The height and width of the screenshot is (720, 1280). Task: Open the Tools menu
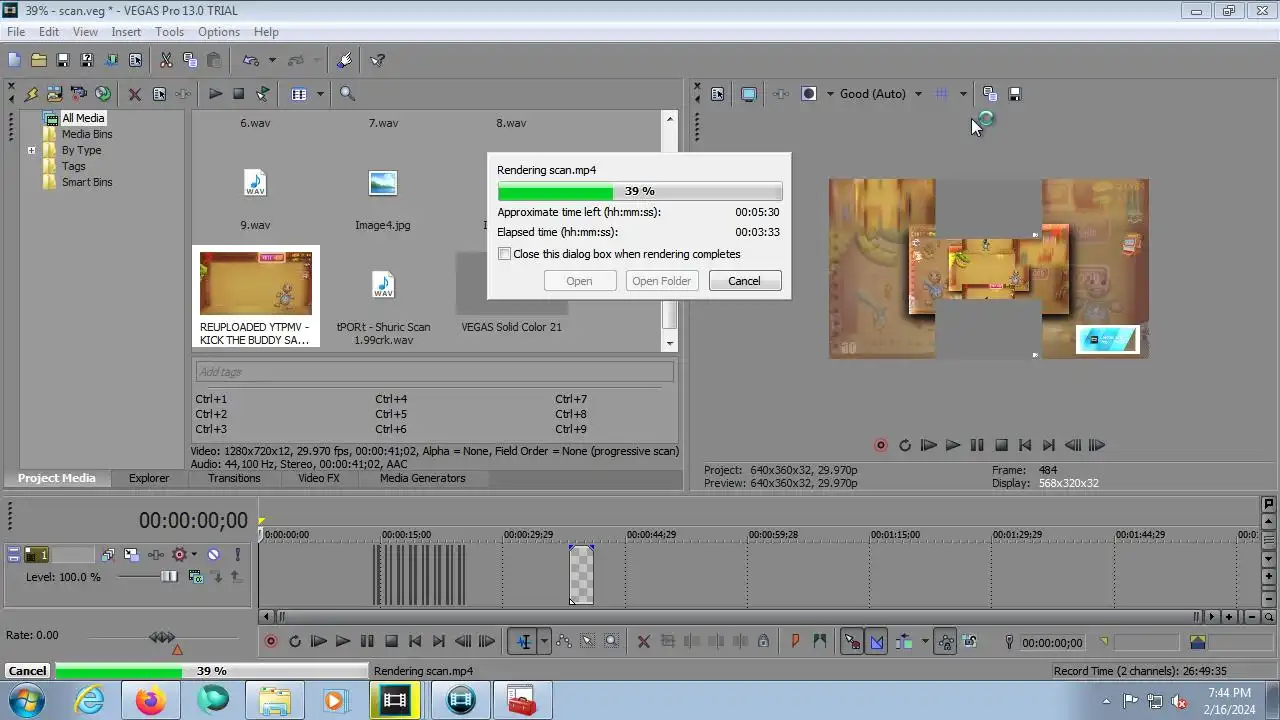pos(169,32)
